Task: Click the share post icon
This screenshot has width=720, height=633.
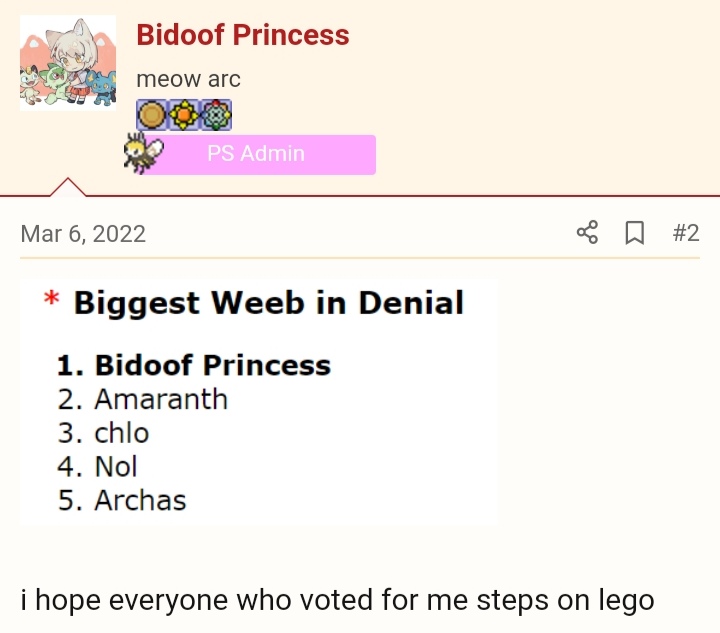Action: click(x=587, y=232)
